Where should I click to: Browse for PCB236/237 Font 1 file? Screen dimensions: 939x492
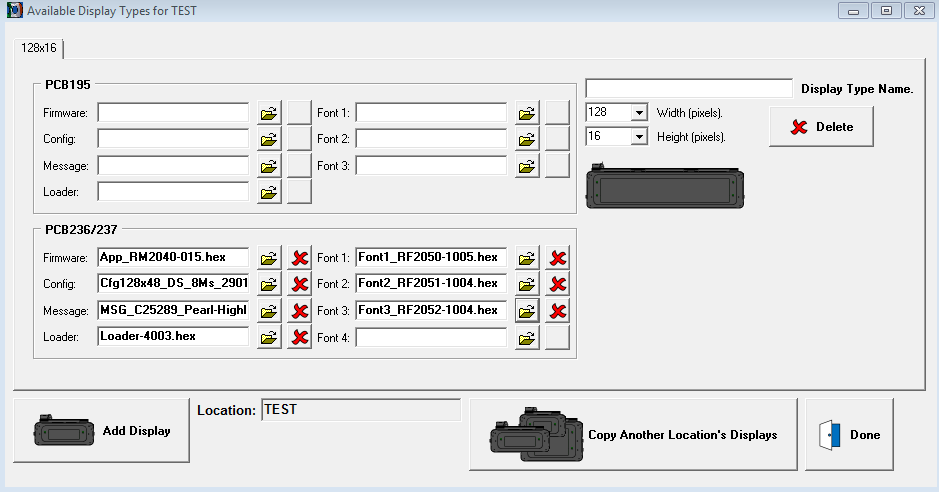click(x=527, y=258)
